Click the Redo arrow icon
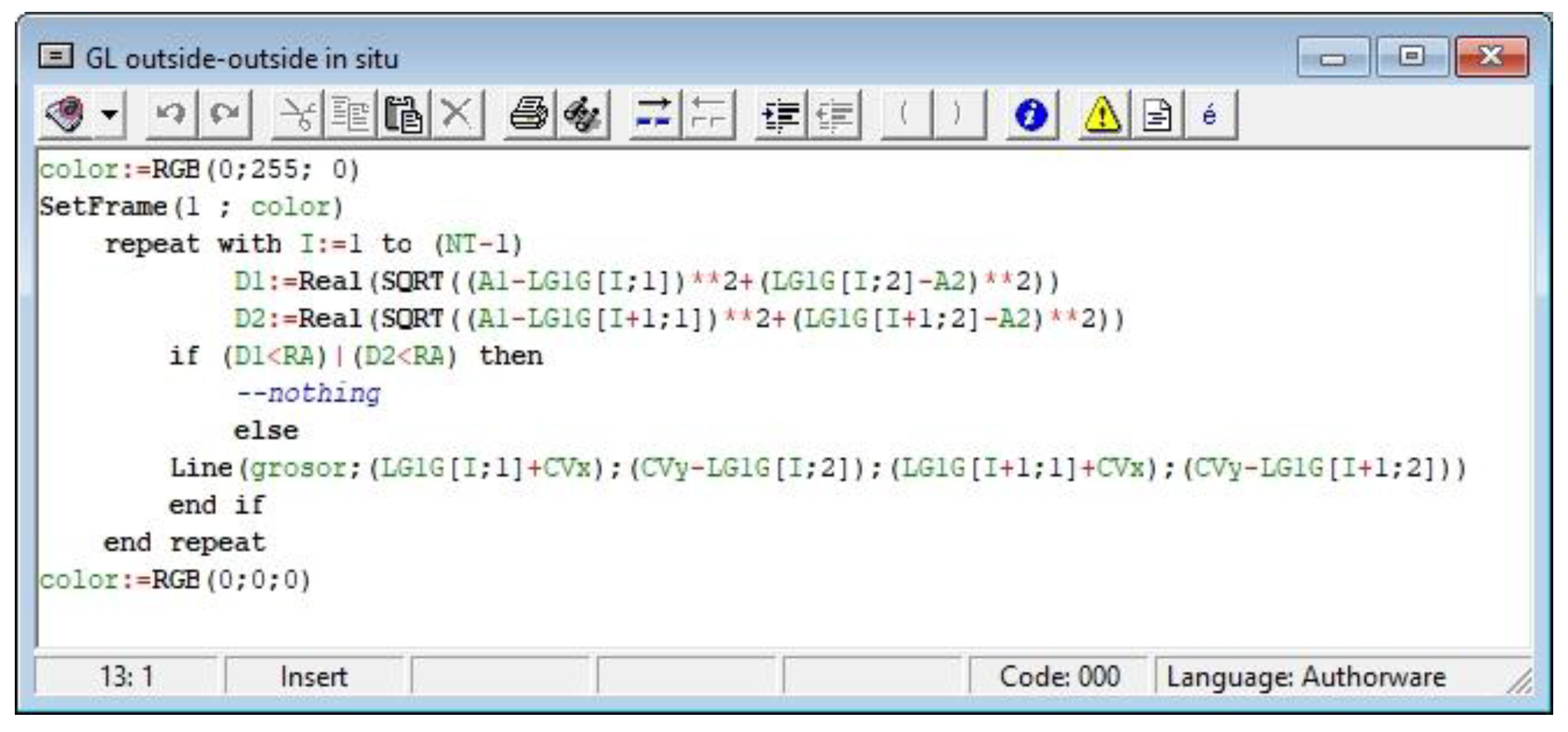This screenshot has height=732, width=1568. click(x=225, y=114)
